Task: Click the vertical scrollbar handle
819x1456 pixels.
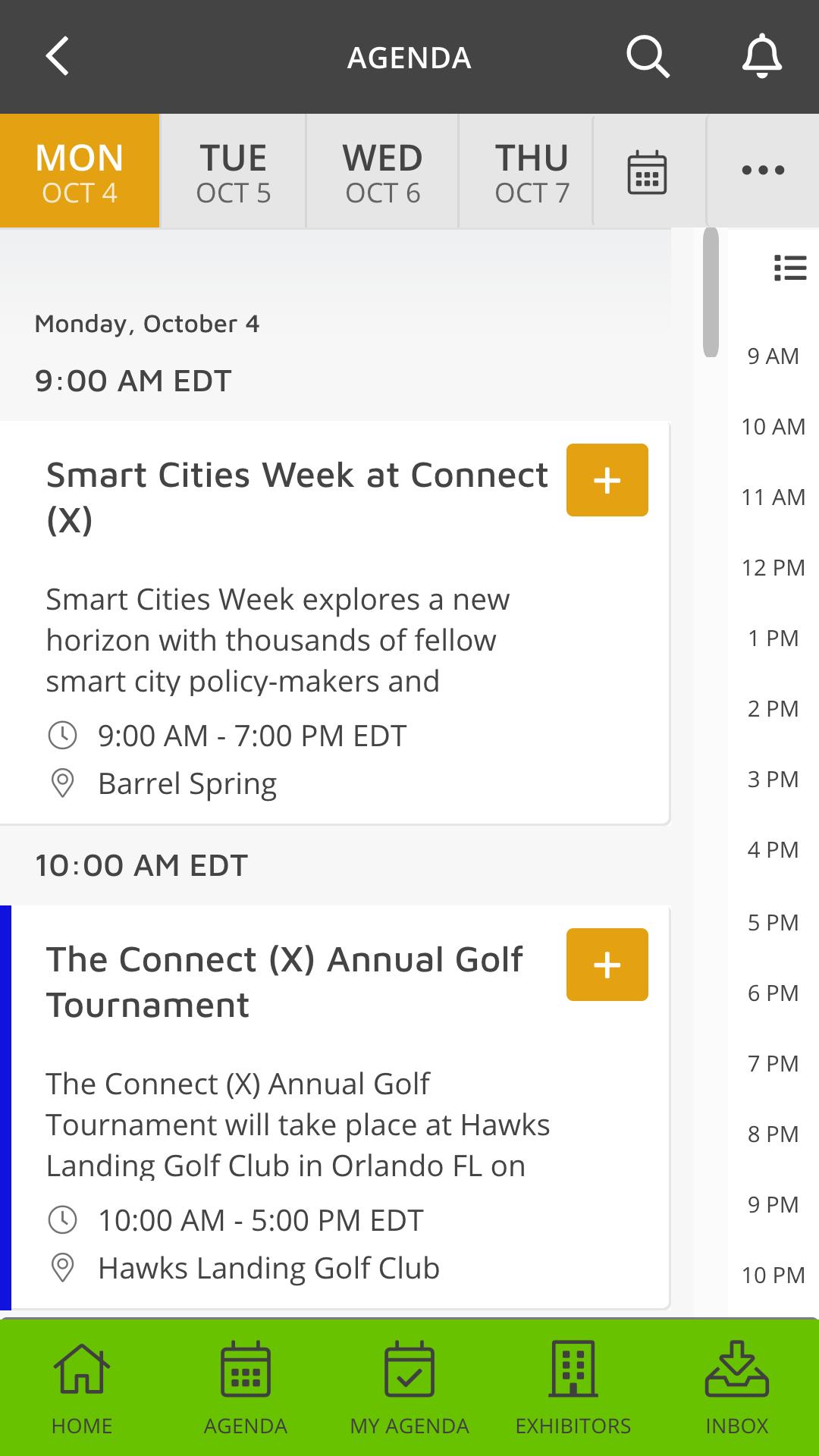Action: pyautogui.click(x=711, y=292)
